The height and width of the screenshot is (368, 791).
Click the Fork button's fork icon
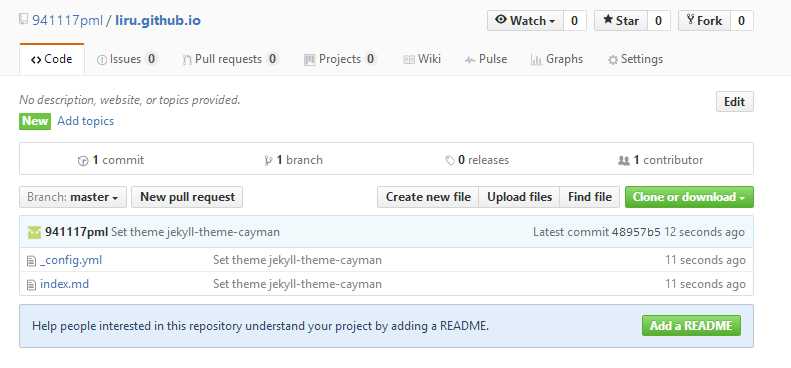coord(691,20)
